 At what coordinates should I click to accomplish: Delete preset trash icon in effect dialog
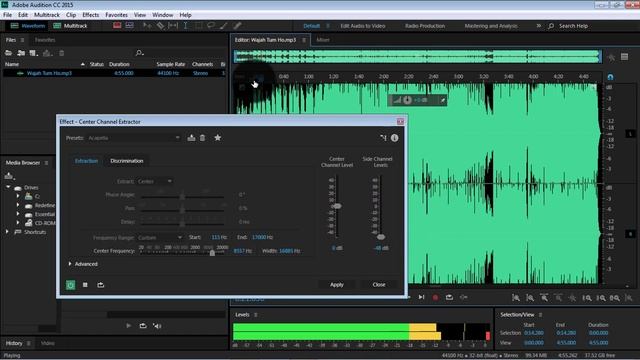[202, 138]
